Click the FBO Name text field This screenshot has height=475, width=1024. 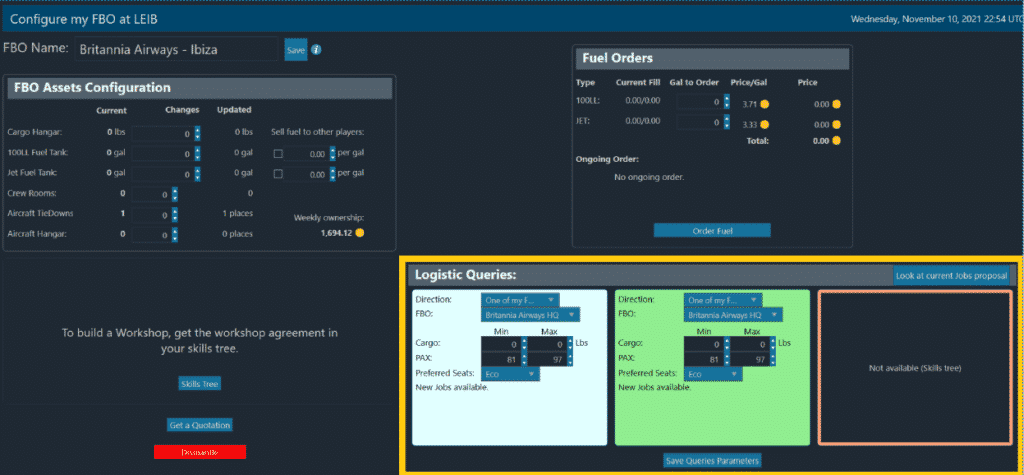point(176,50)
